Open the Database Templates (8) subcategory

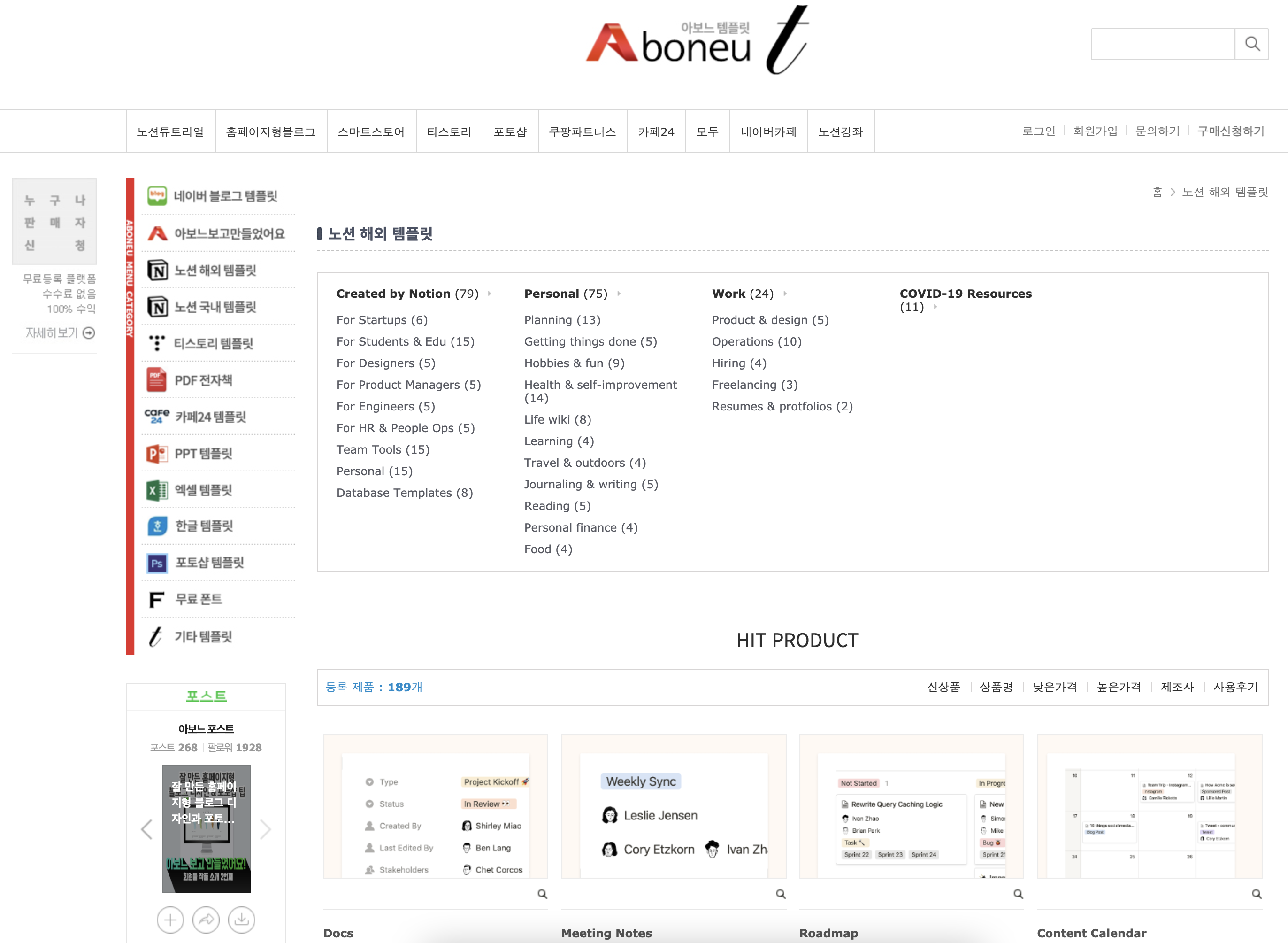405,493
